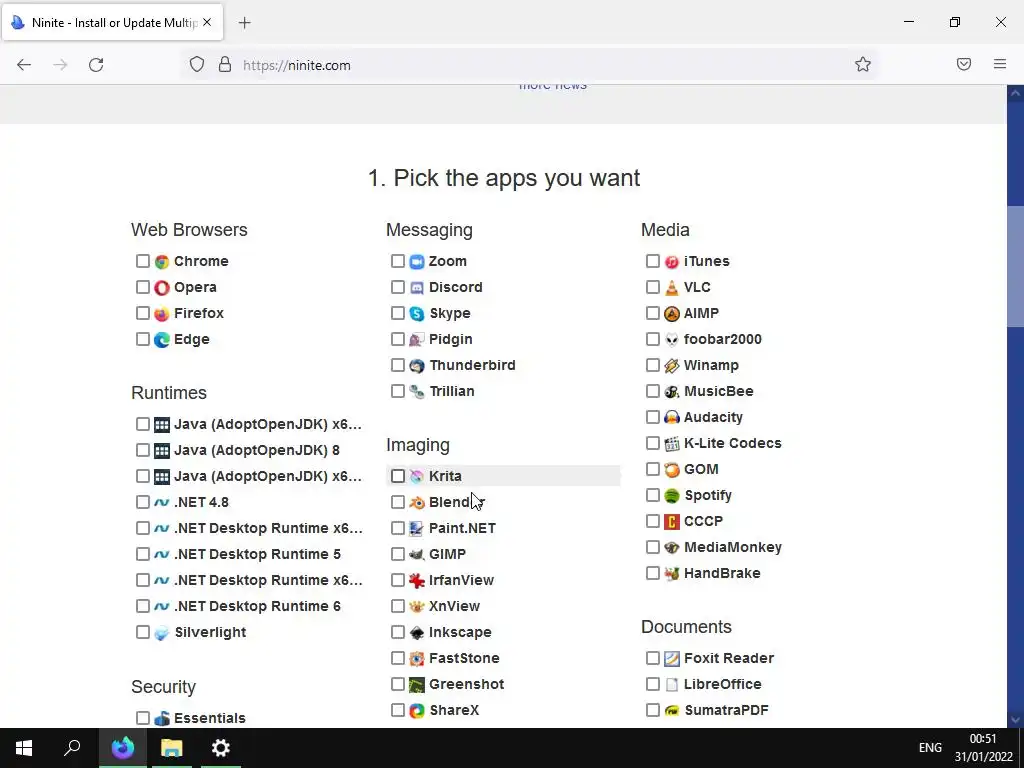
Task: Click the .NET Desktop Runtime 6 label
Action: (x=257, y=606)
